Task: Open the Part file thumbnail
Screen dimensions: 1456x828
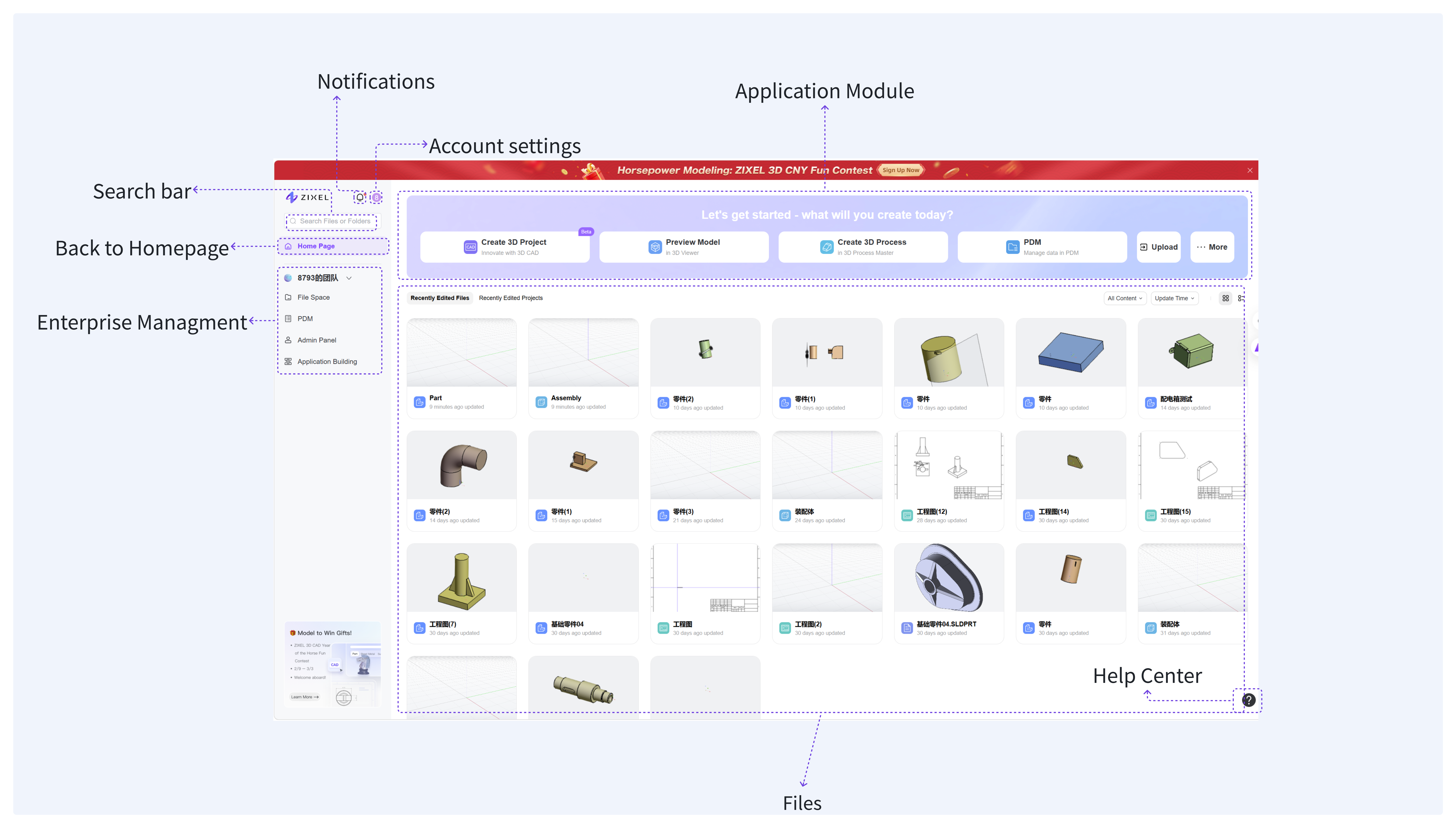Action: [x=462, y=353]
